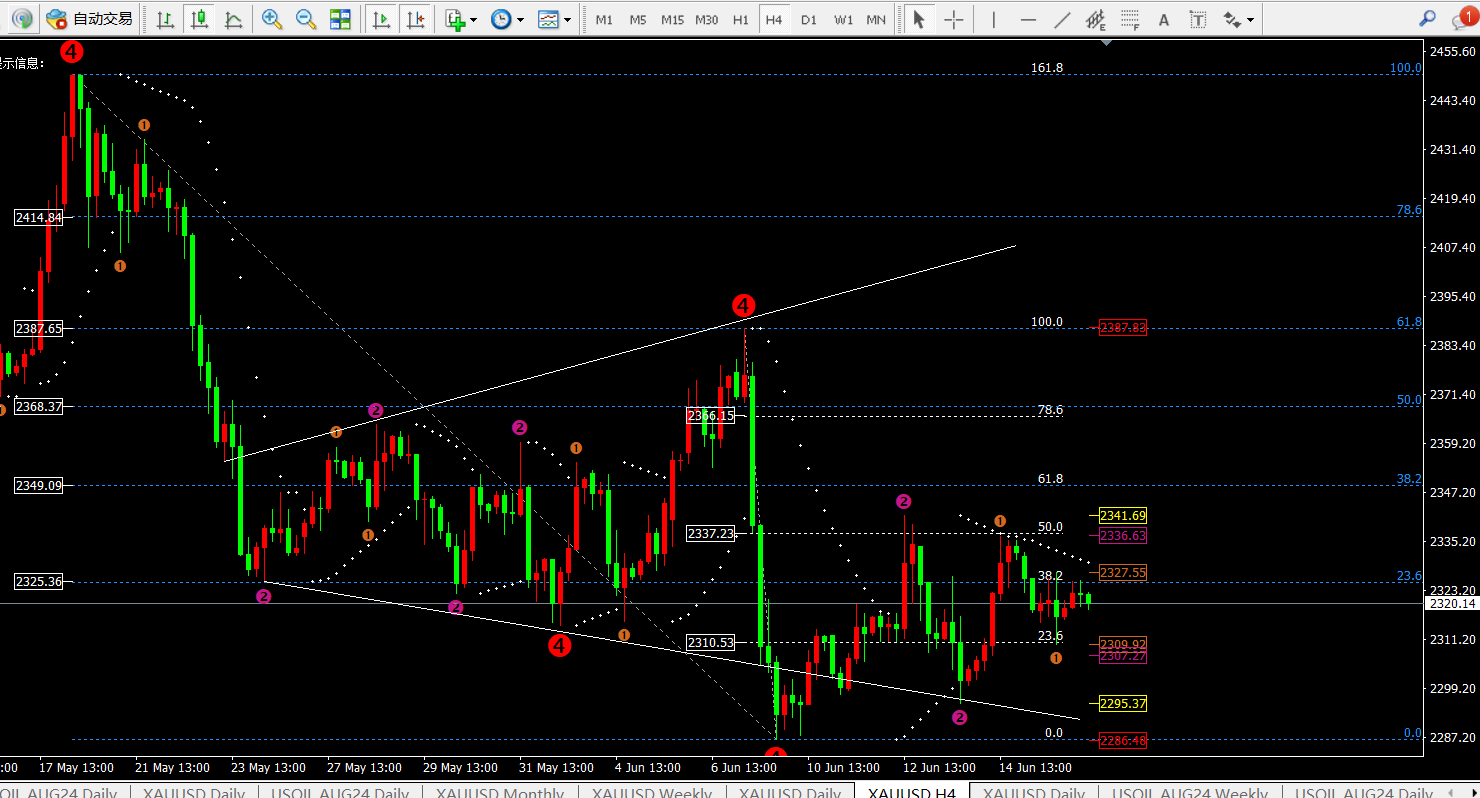1480x798 pixels.
Task: Switch to XAUUSD Monthly chart tab
Action: click(505, 792)
